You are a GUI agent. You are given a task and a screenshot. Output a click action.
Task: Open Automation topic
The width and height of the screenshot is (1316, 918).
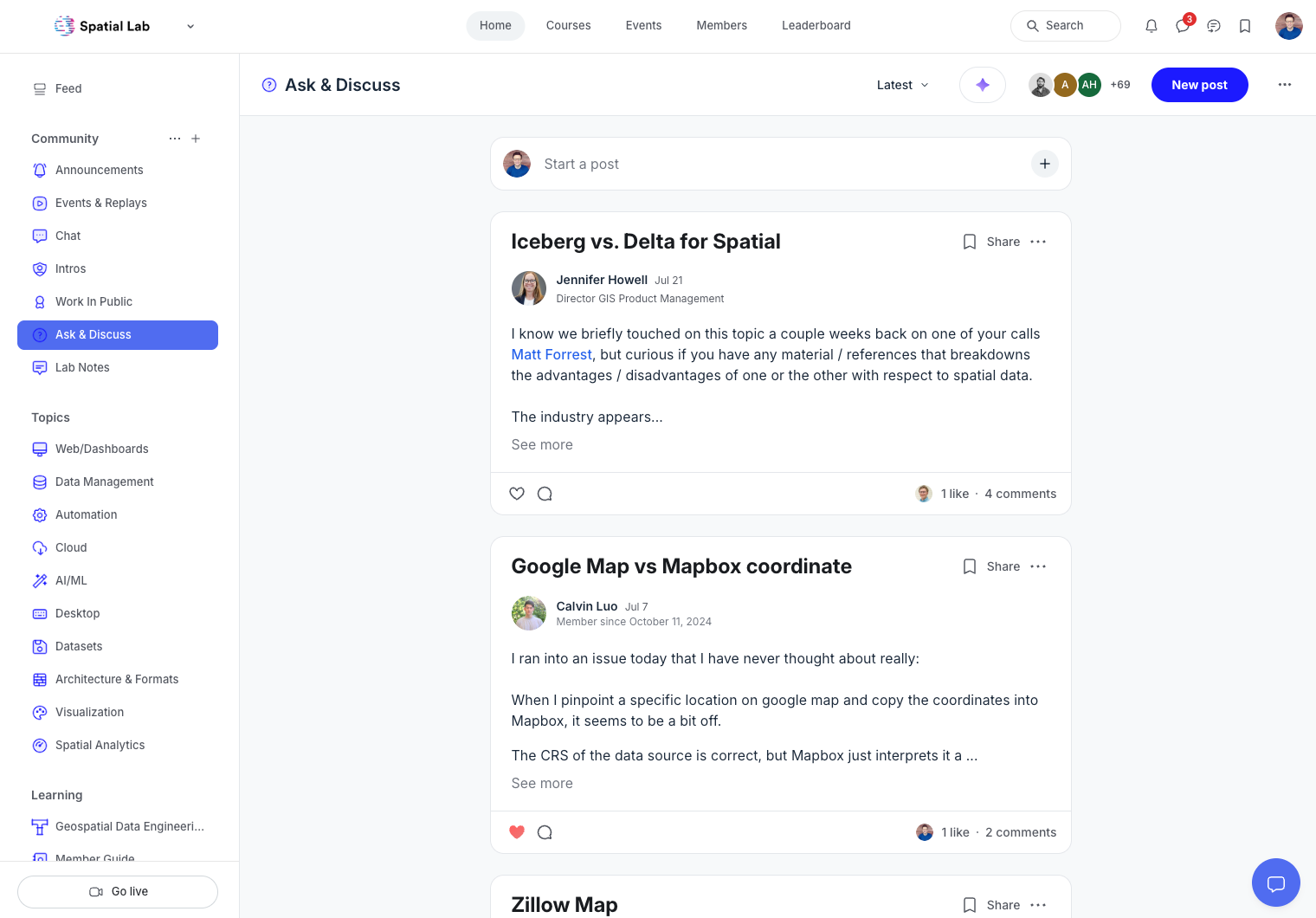tap(118, 514)
